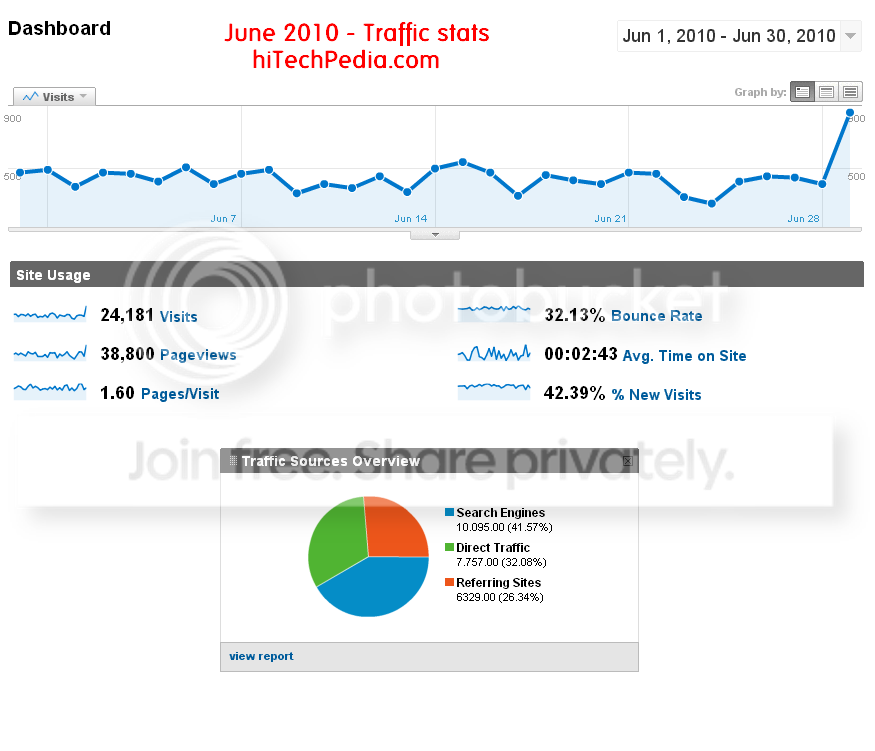This screenshot has height=751, width=875.
Task: Open the Pageviews report link
Action: click(x=198, y=355)
